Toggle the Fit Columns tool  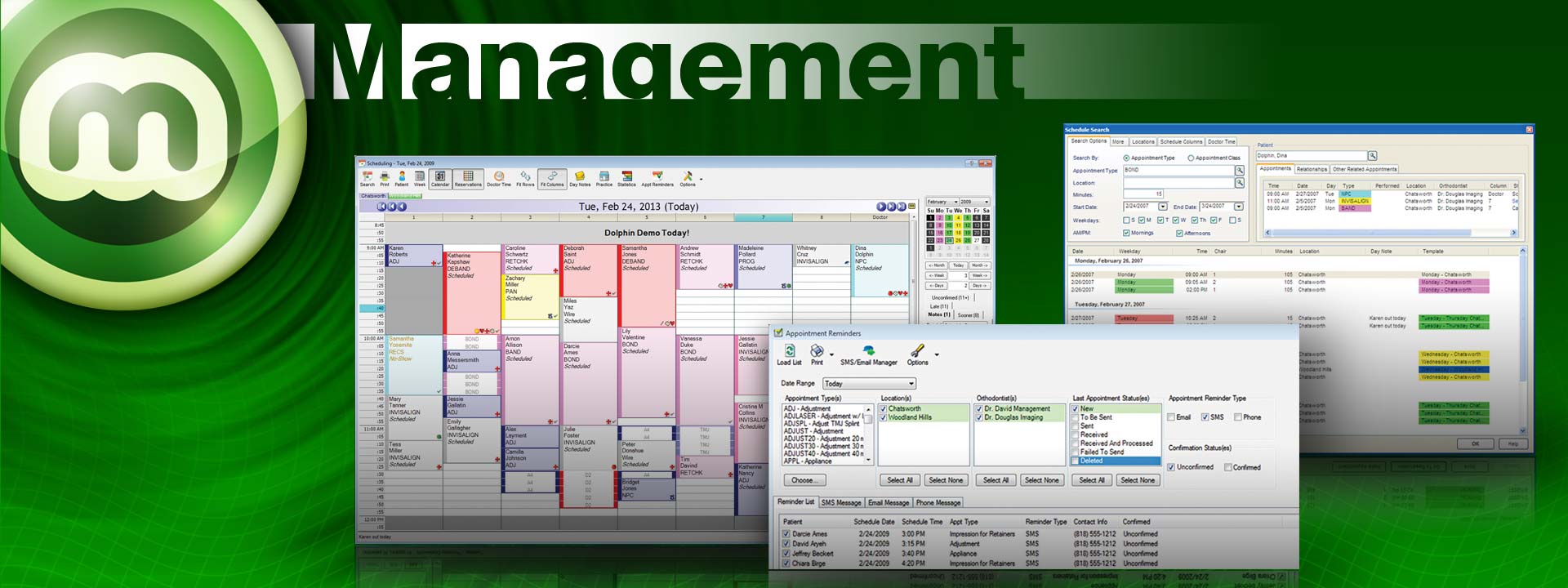point(552,179)
